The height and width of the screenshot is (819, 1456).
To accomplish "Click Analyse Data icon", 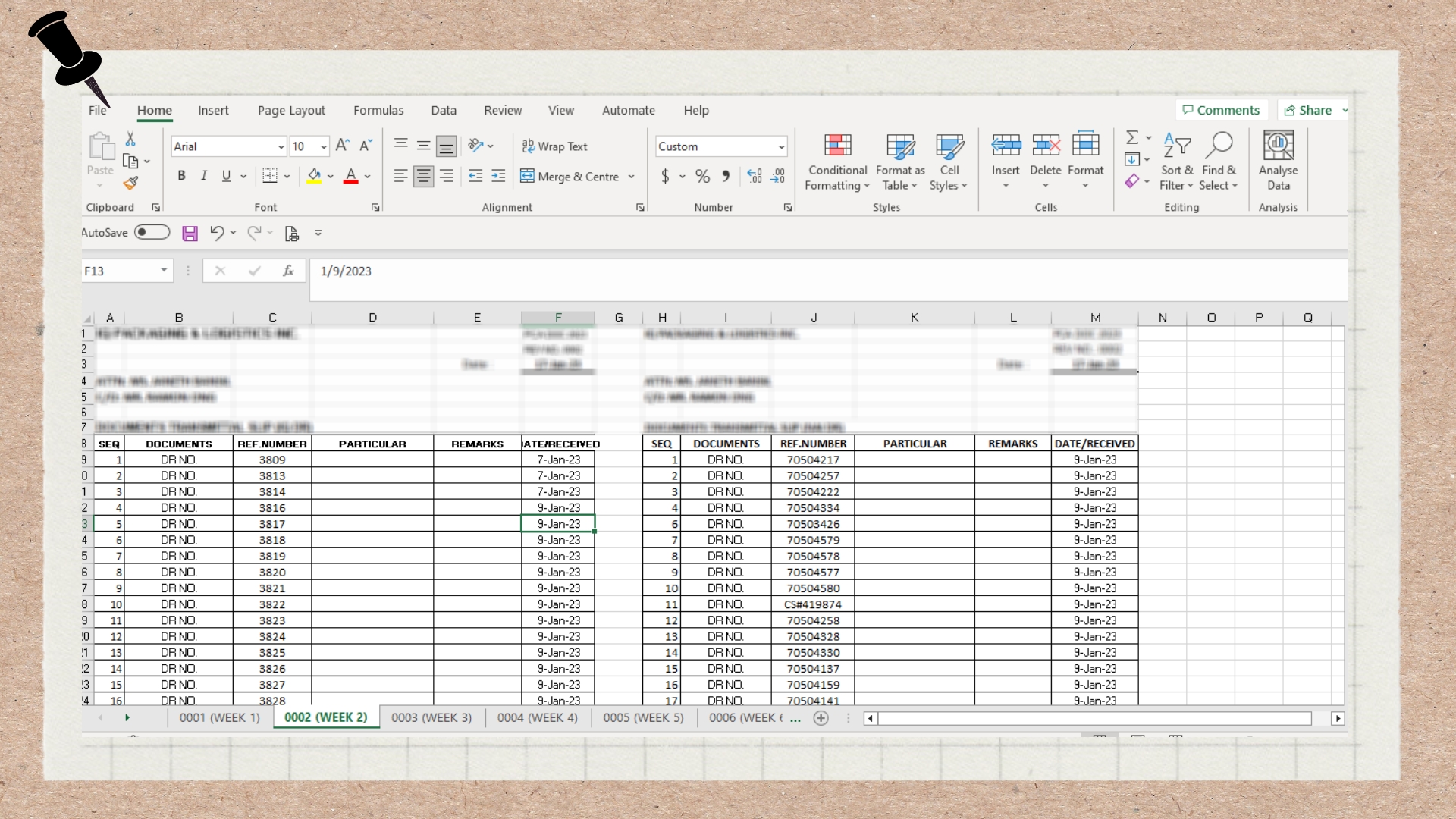I will 1278,160.
